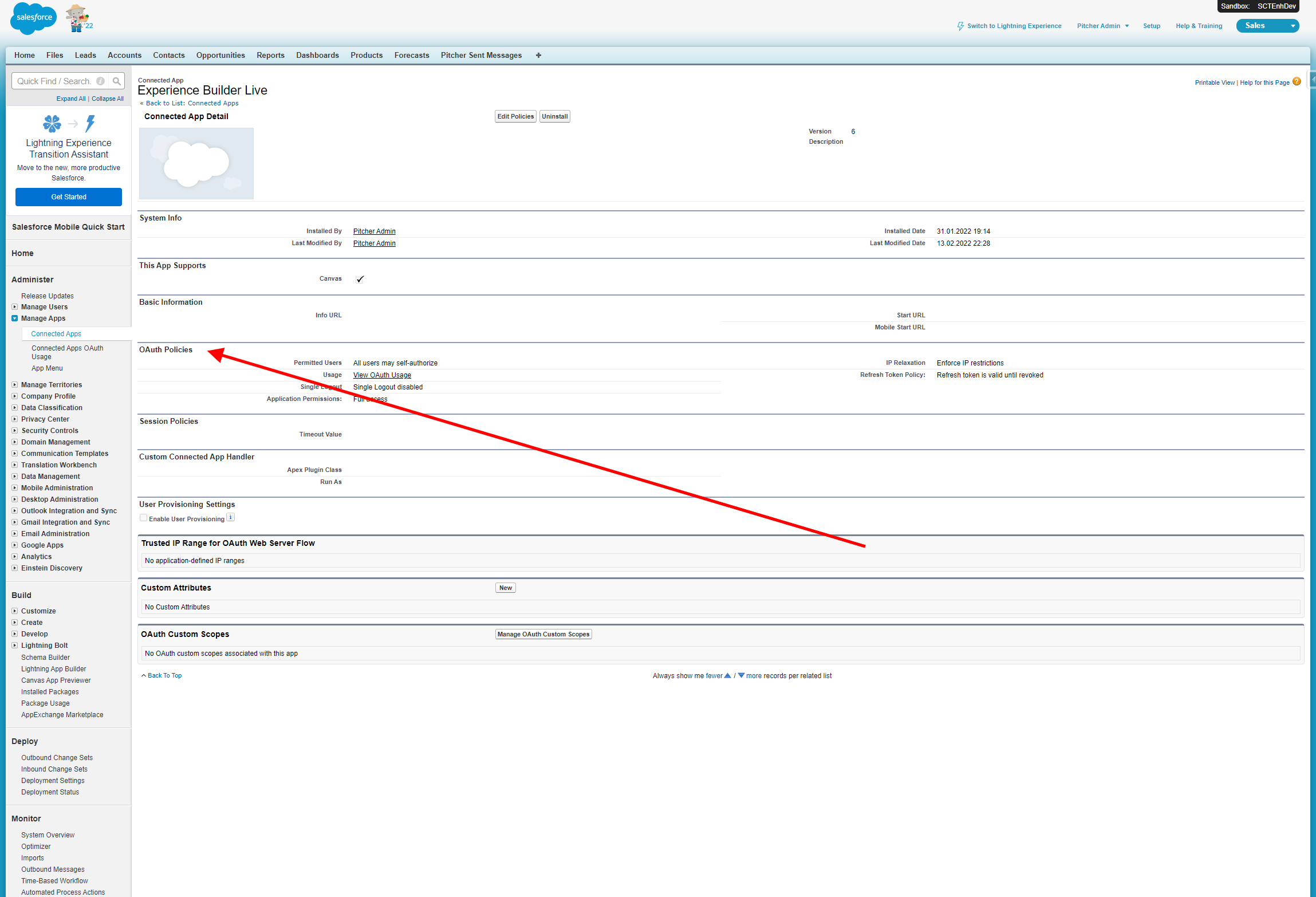Viewport: 1316px width, 897px height.
Task: Click the search magnifier icon in Quick Find
Action: [117, 81]
